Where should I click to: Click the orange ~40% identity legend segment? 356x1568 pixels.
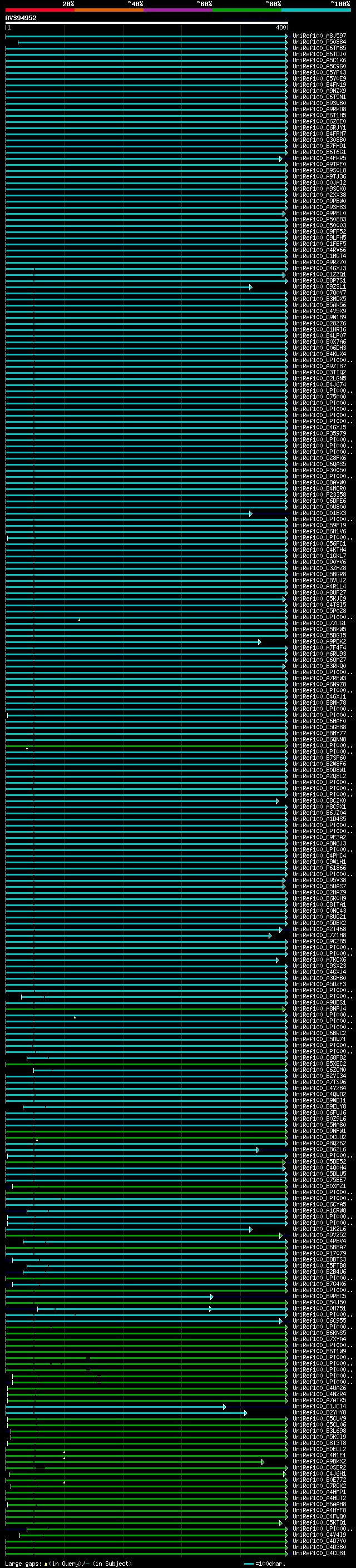(x=109, y=10)
